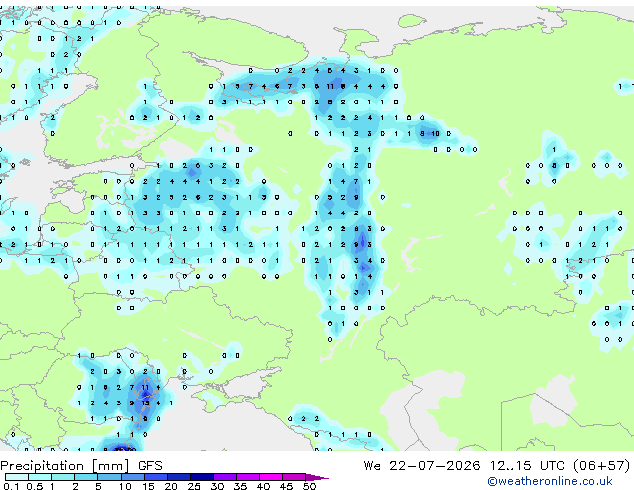The width and height of the screenshot is (634, 490).
Task: Select the Precipitation [mm] GFS title
Action: point(81,466)
